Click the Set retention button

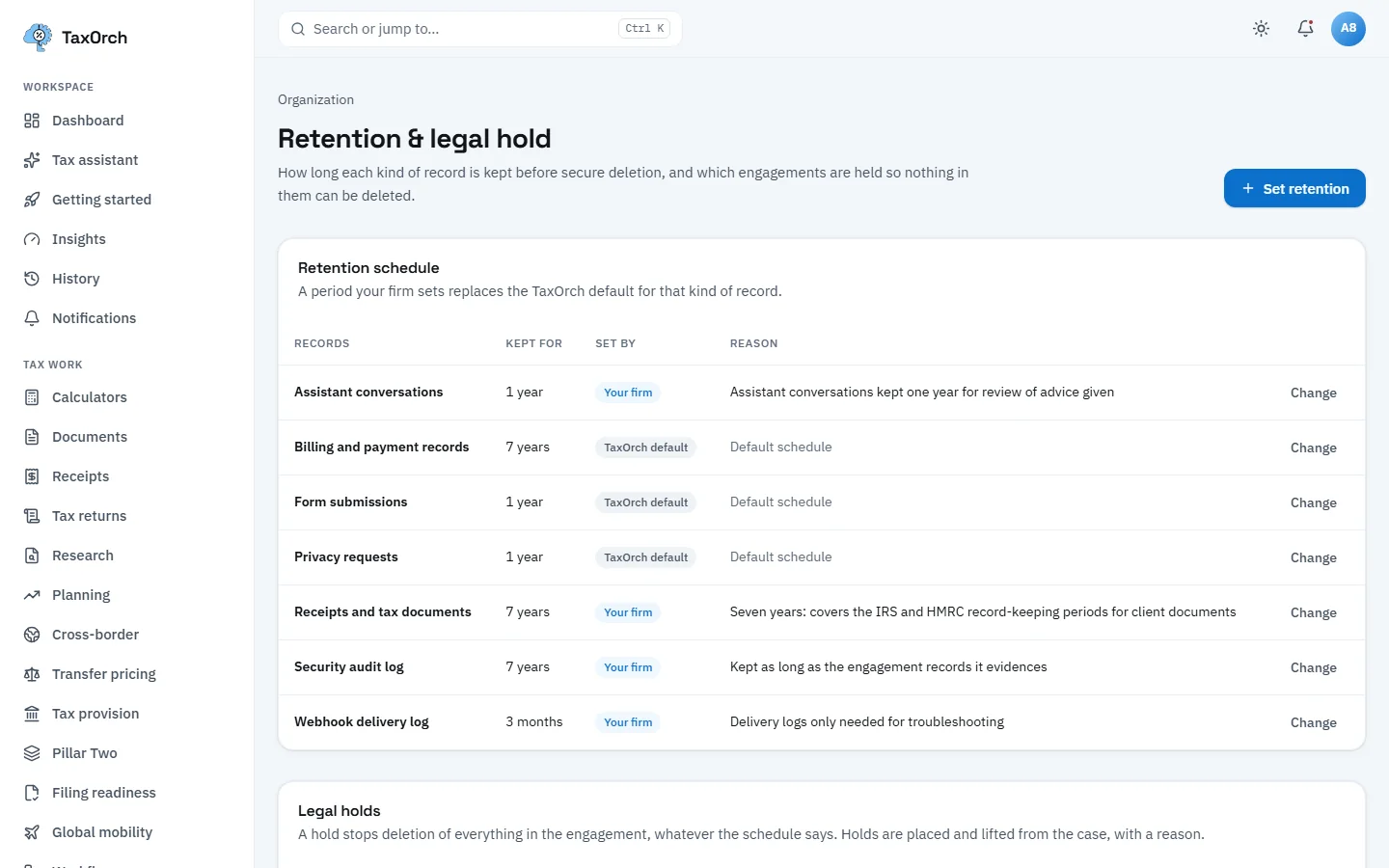point(1294,188)
